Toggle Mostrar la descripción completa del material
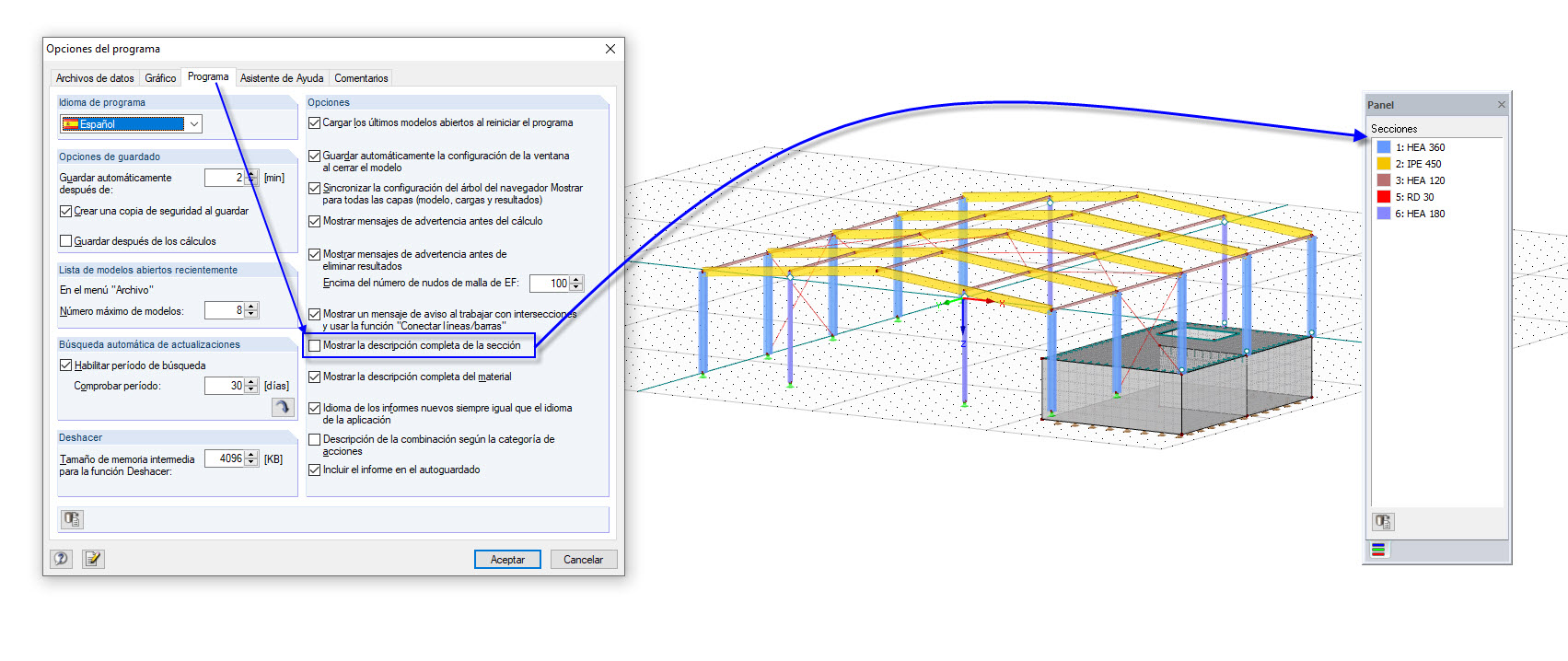Image resolution: width=1568 pixels, height=661 pixels. (x=315, y=377)
